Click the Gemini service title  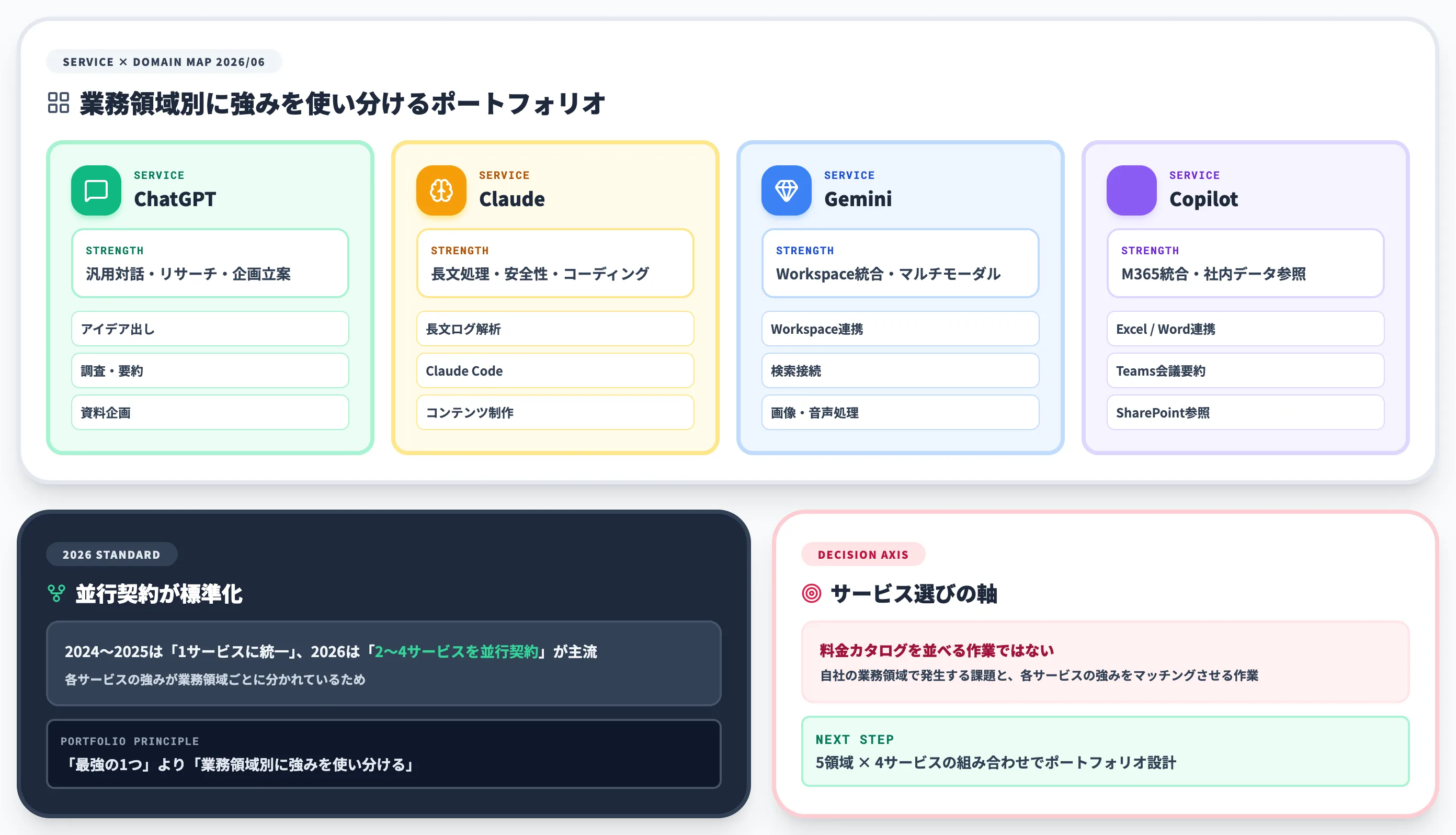pyautogui.click(x=858, y=199)
